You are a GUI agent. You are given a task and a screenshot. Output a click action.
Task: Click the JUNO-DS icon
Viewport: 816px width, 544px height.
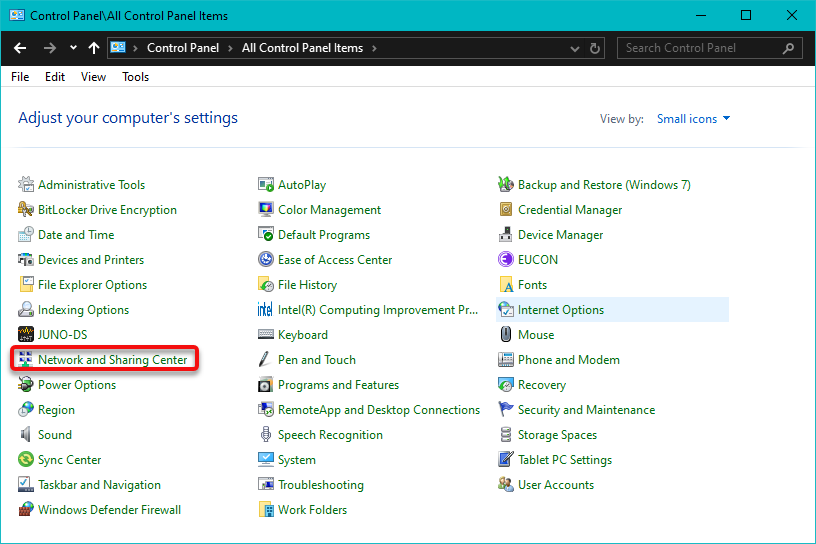(x=26, y=335)
